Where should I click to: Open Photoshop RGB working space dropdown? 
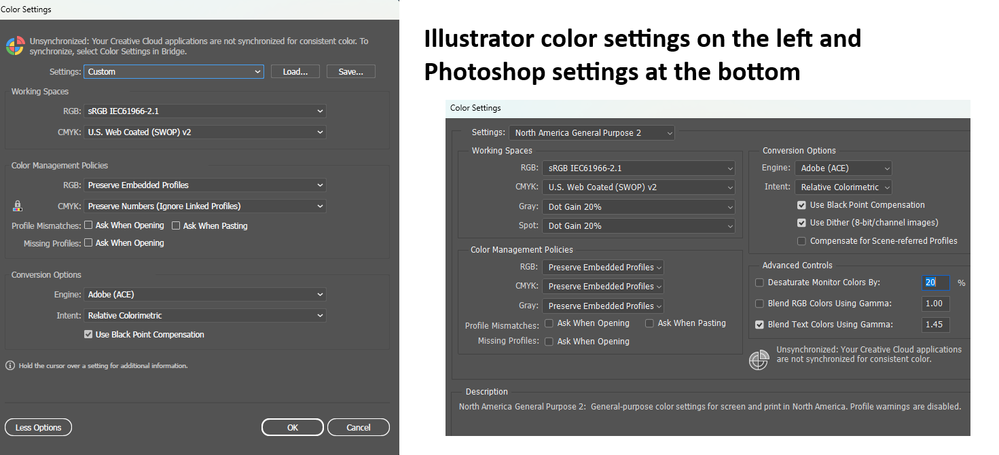pos(638,168)
